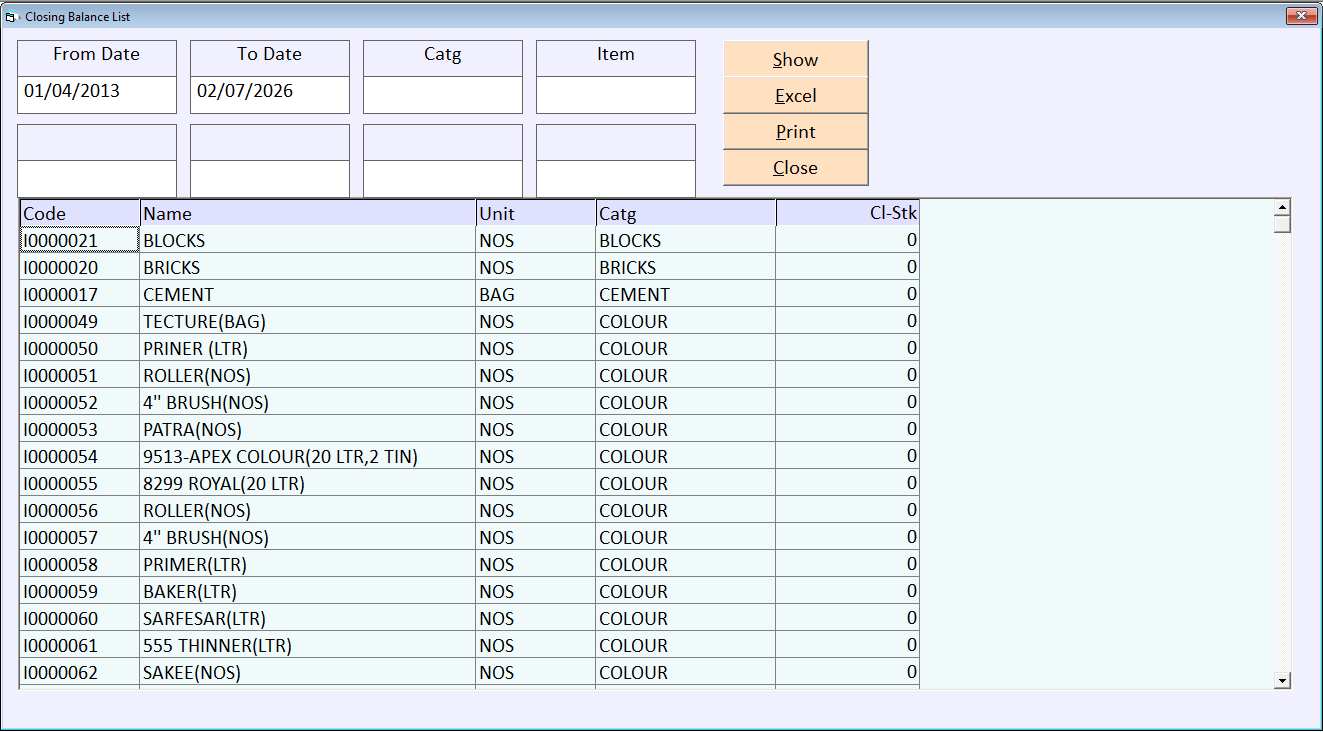The image size is (1323, 732).
Task: Click the Show button
Action: click(x=795, y=60)
